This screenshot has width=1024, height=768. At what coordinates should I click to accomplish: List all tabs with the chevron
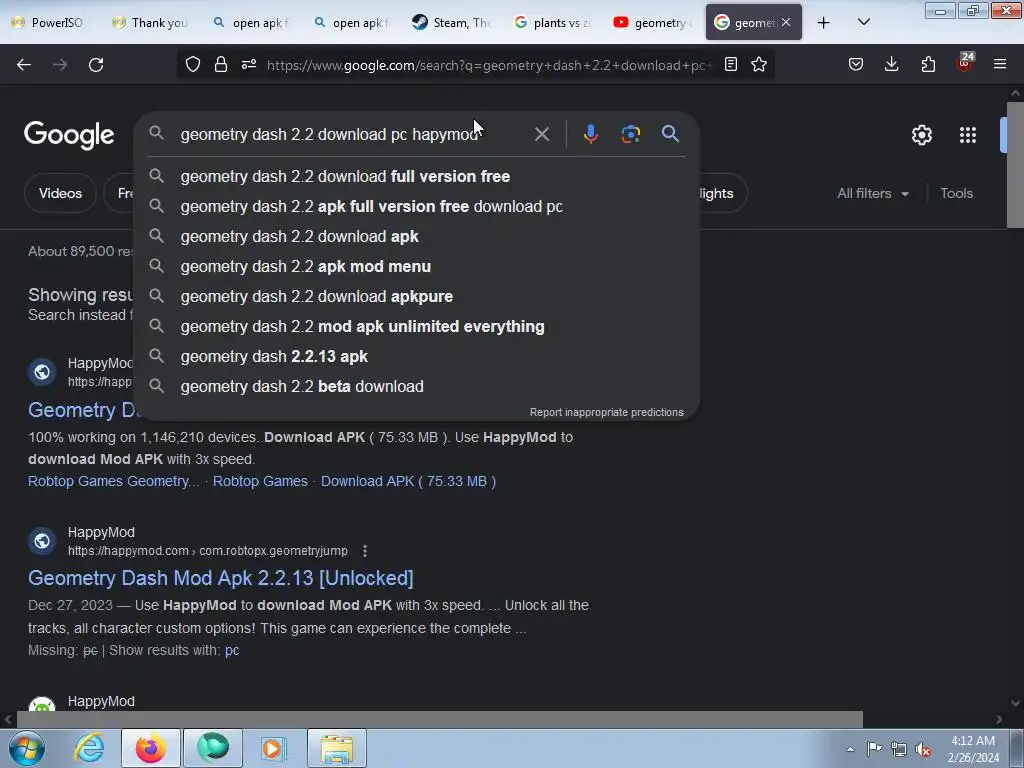point(863,22)
